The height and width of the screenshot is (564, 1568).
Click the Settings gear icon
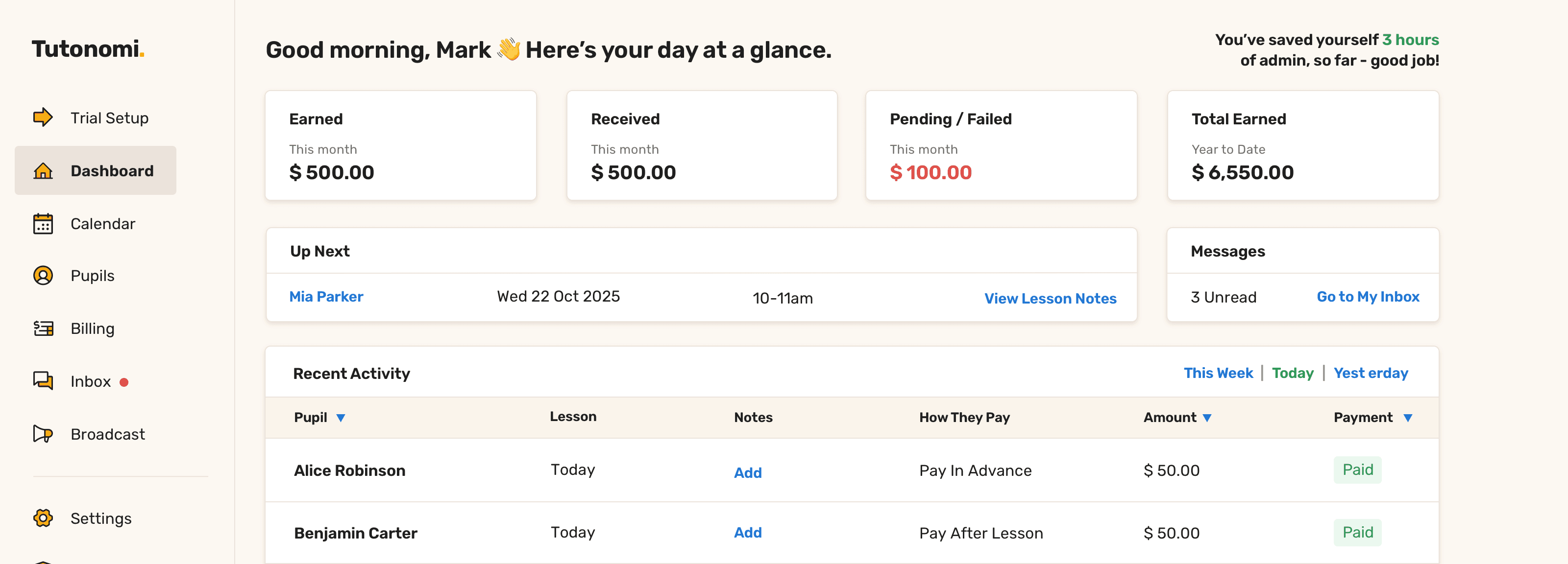43,518
